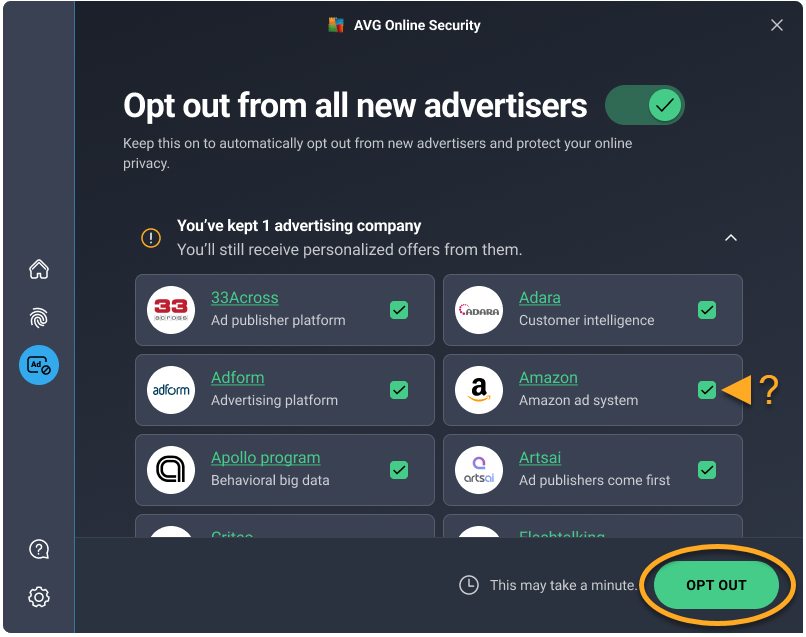The height and width of the screenshot is (637, 806).
Task: Disable opt out from all new advertisers toggle
Action: 645,105
